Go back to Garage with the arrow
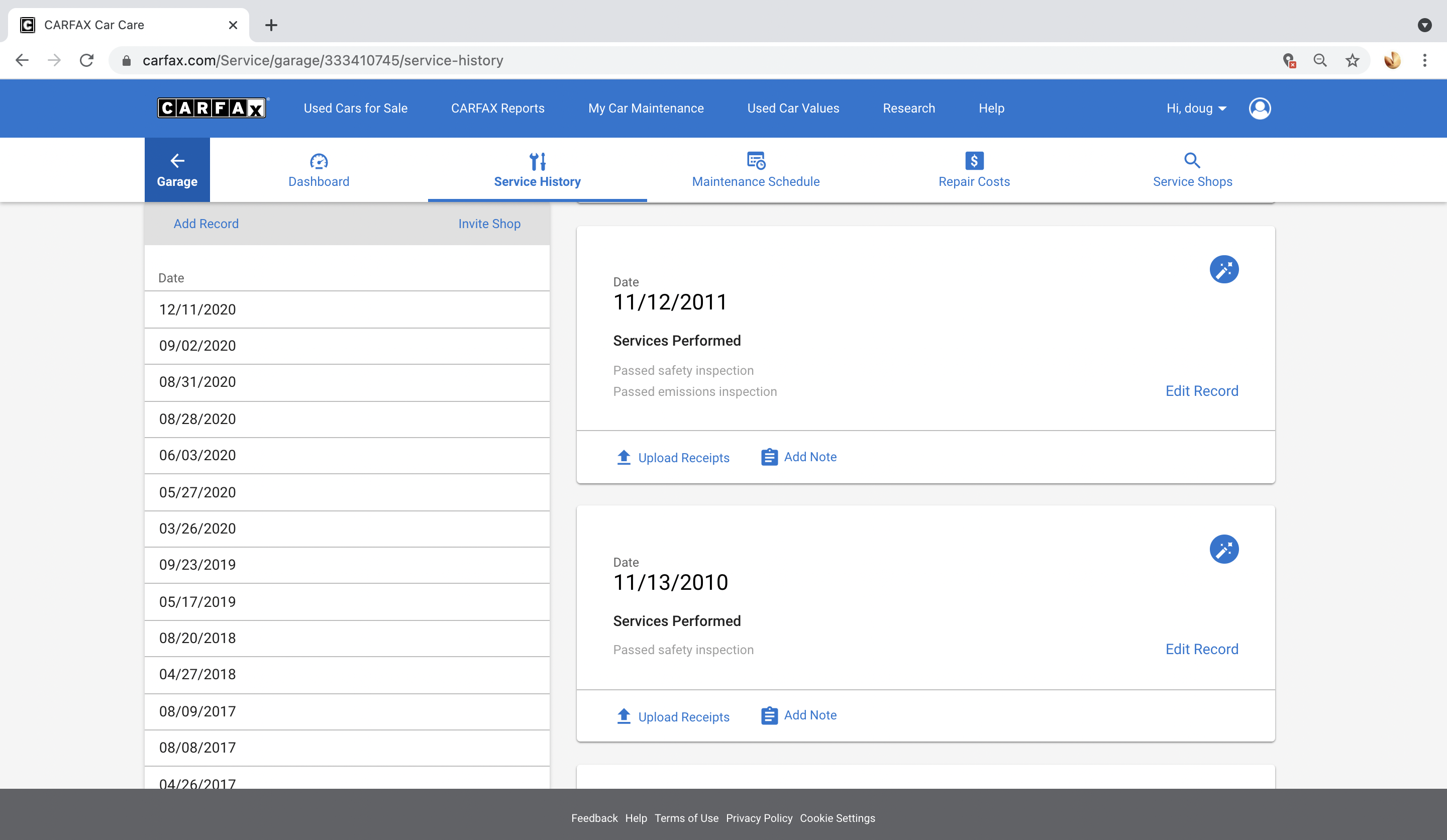 [177, 170]
